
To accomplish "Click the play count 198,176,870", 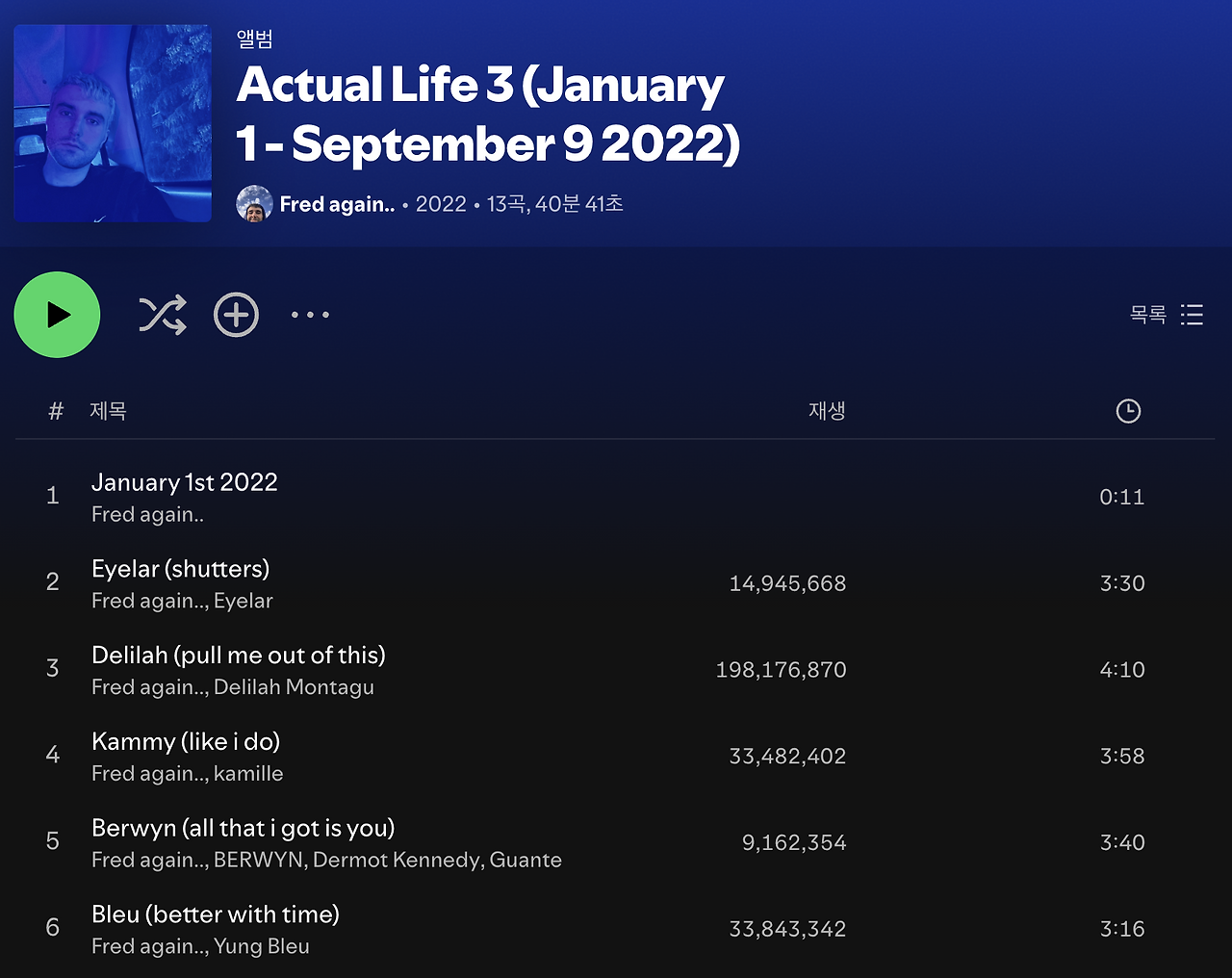I will click(781, 670).
